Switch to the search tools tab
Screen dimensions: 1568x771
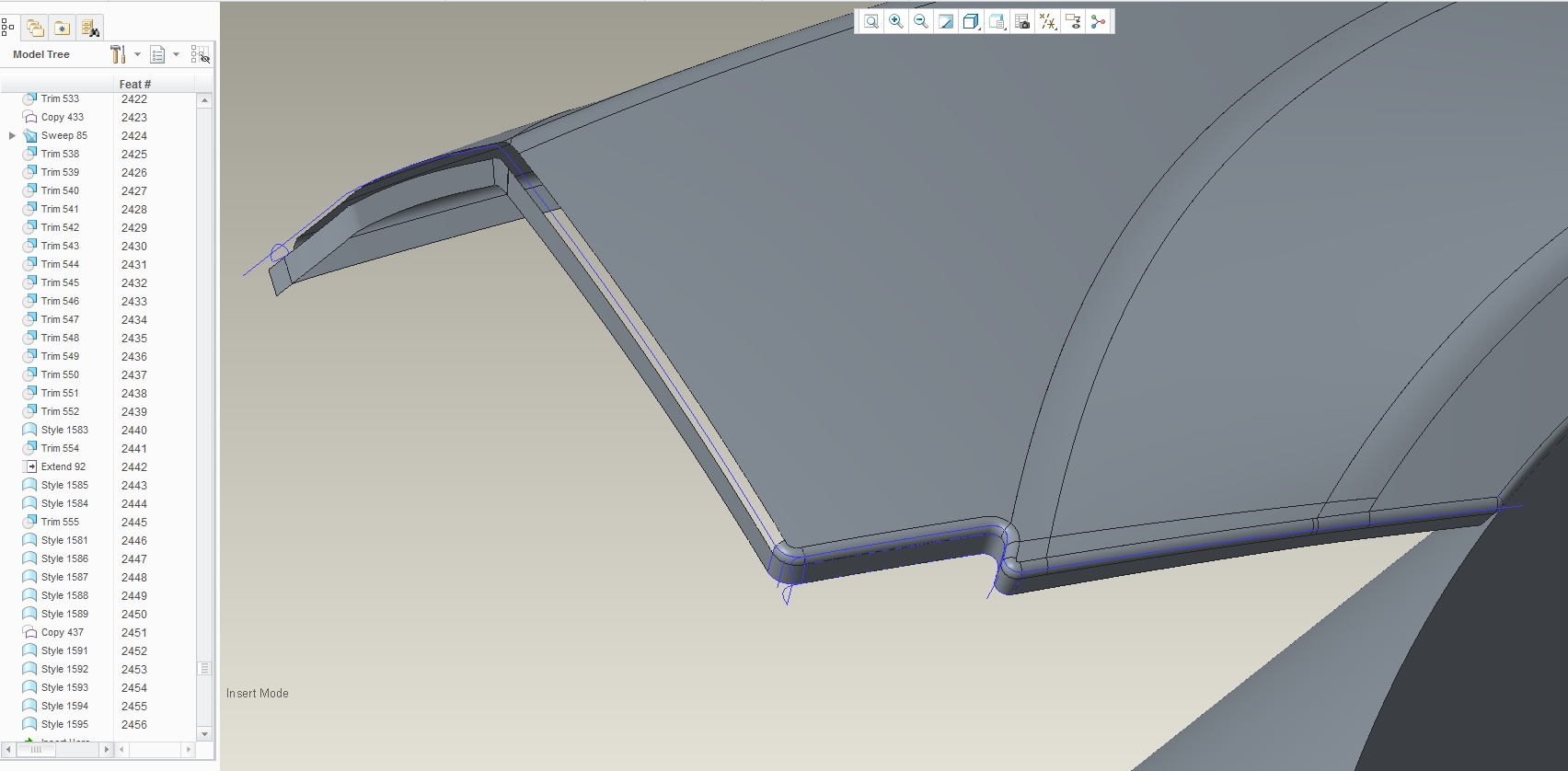point(89,28)
